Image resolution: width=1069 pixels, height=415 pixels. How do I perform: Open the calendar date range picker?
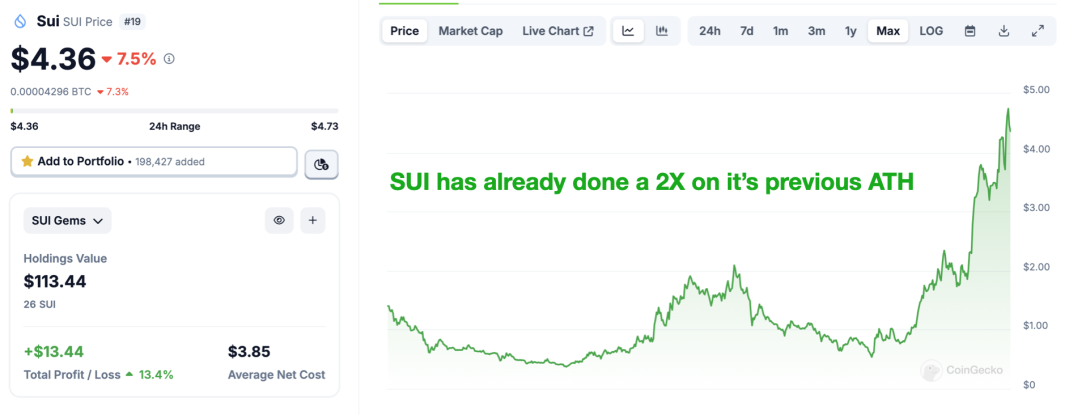(x=970, y=31)
